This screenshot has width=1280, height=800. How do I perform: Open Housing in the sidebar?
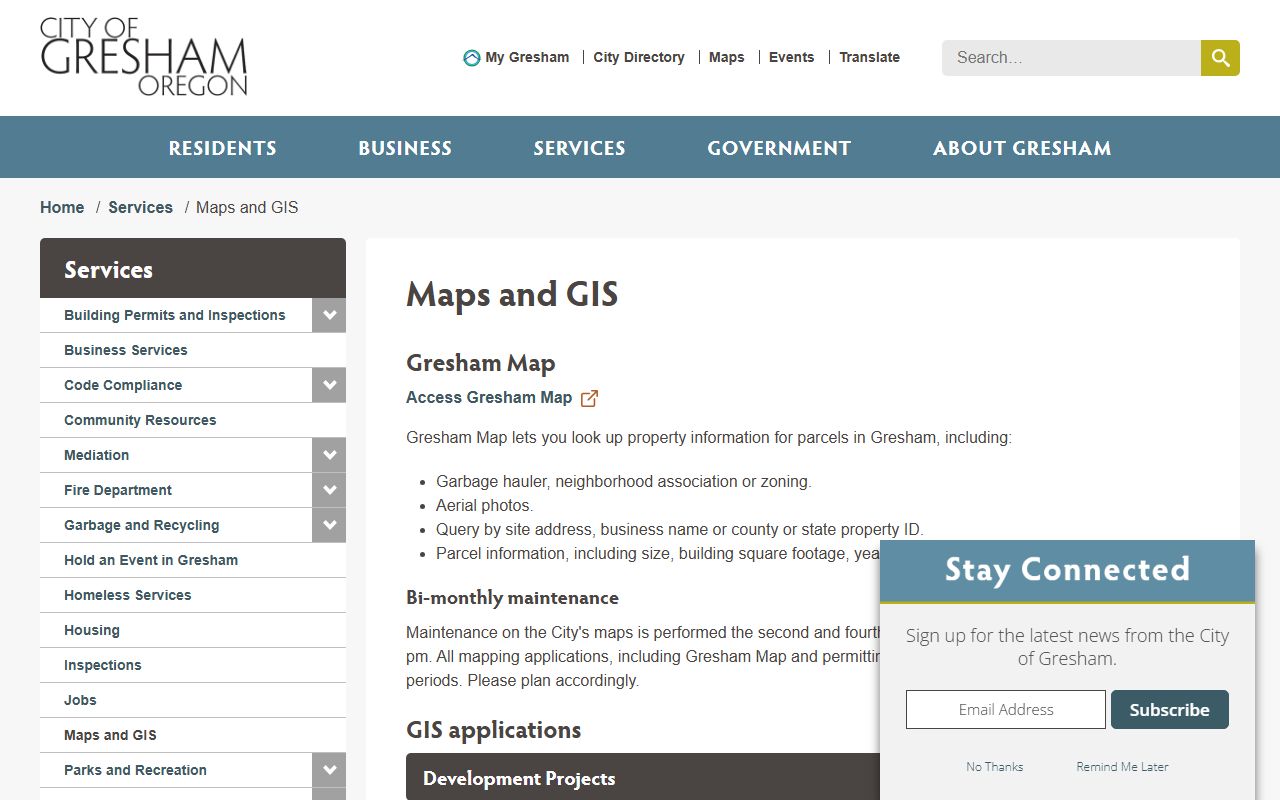(x=92, y=630)
